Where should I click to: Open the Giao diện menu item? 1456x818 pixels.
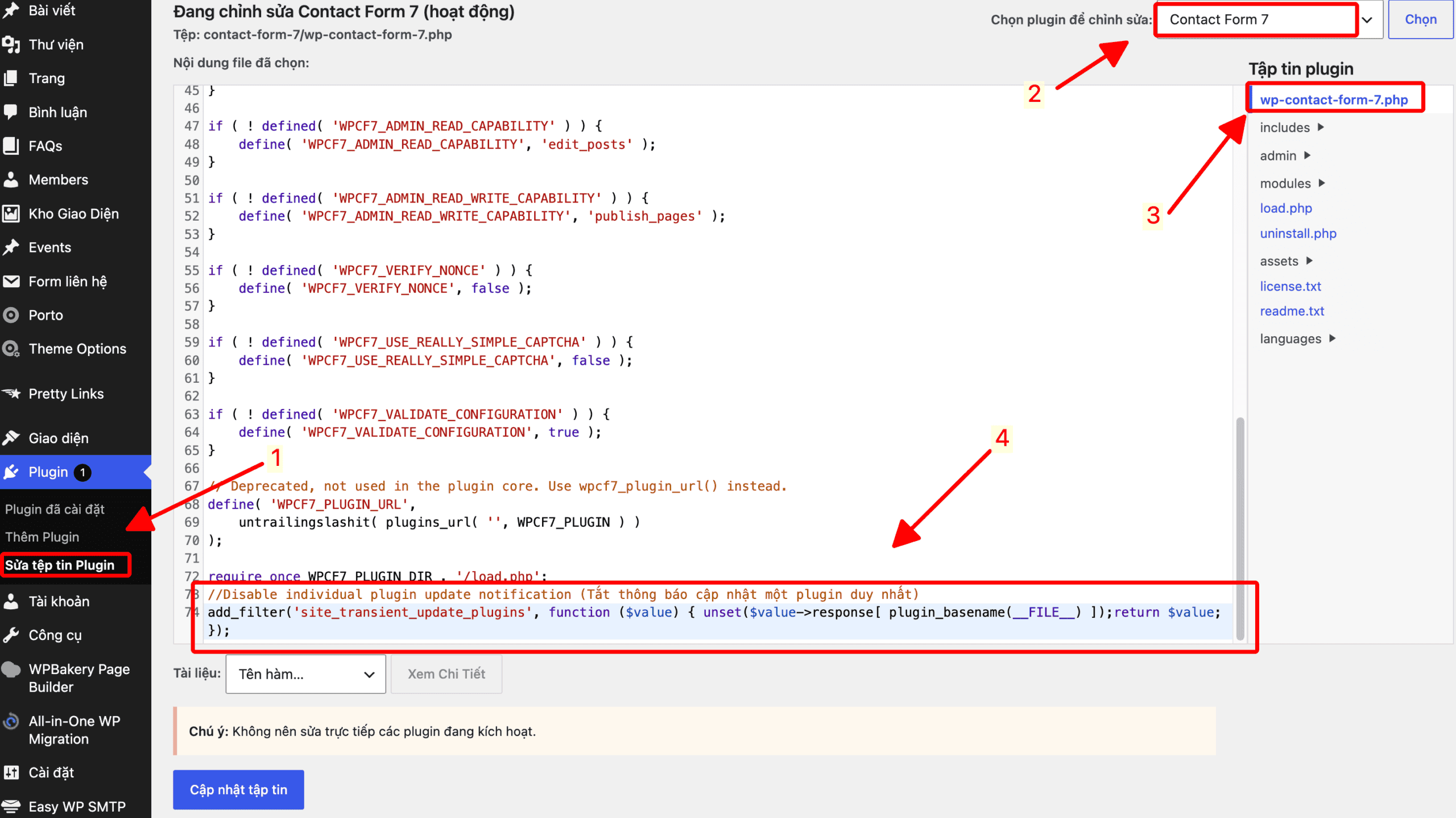[x=59, y=438]
